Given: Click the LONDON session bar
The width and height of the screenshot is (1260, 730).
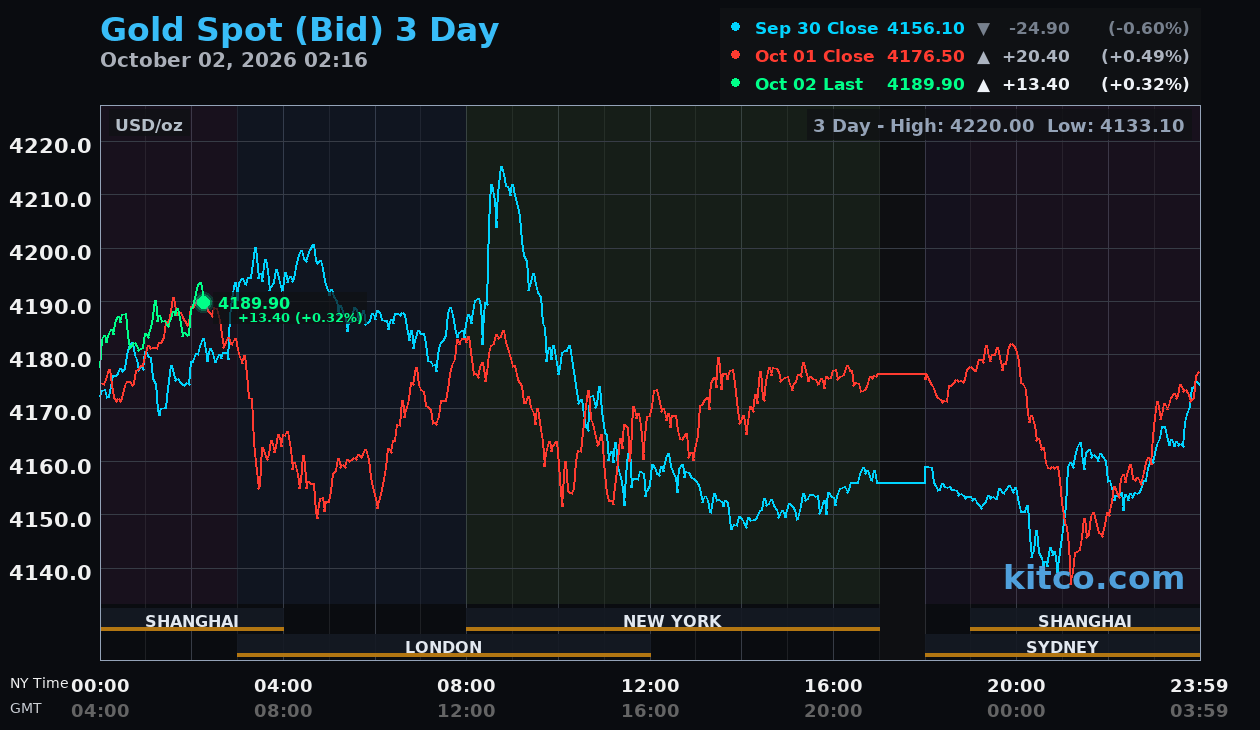Looking at the screenshot, I should coord(444,646).
